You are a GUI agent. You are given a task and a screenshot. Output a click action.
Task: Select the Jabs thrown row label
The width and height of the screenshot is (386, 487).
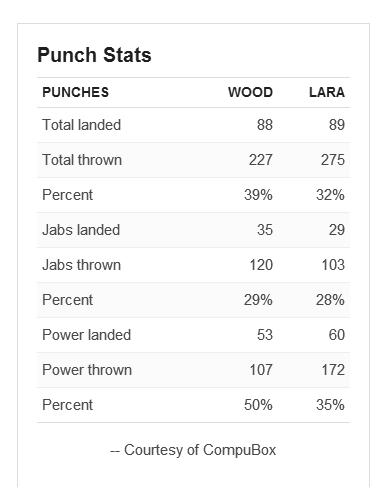(x=81, y=265)
